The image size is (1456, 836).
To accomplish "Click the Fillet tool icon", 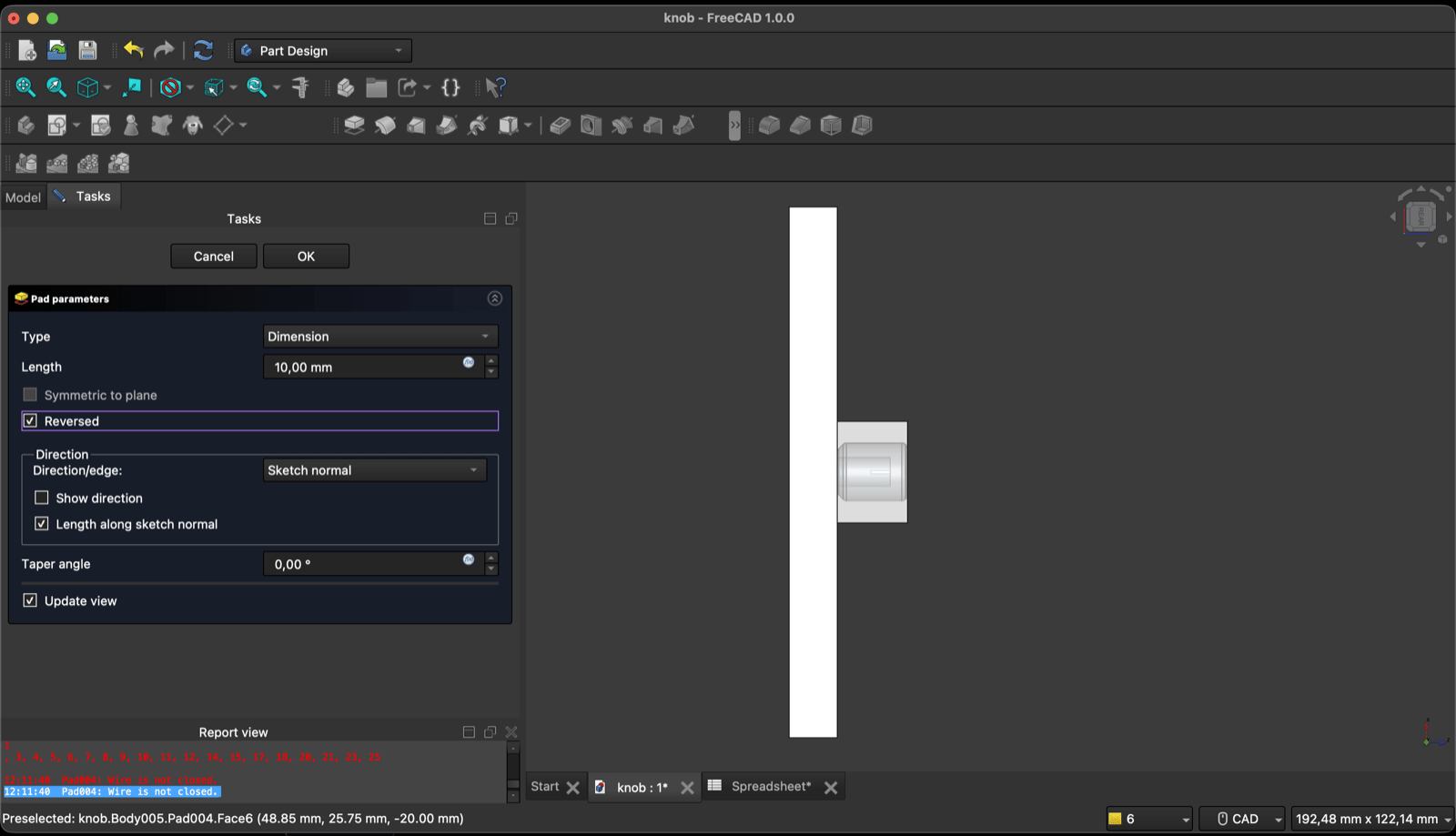I will coord(770,125).
